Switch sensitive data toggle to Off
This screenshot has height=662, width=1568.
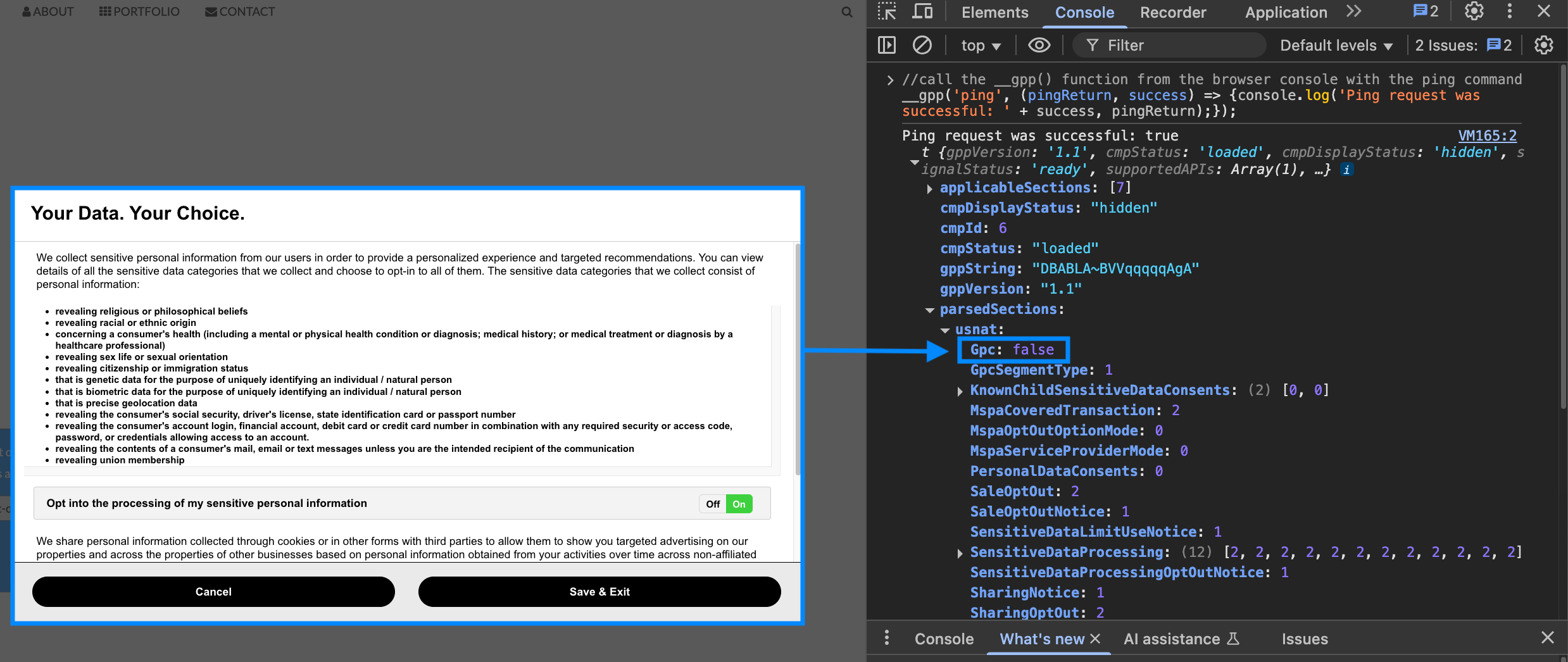click(713, 504)
